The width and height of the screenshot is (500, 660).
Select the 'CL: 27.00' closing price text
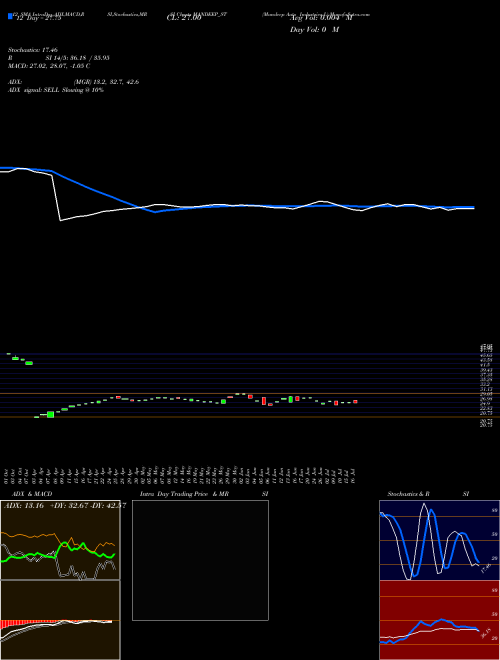pyautogui.click(x=184, y=18)
